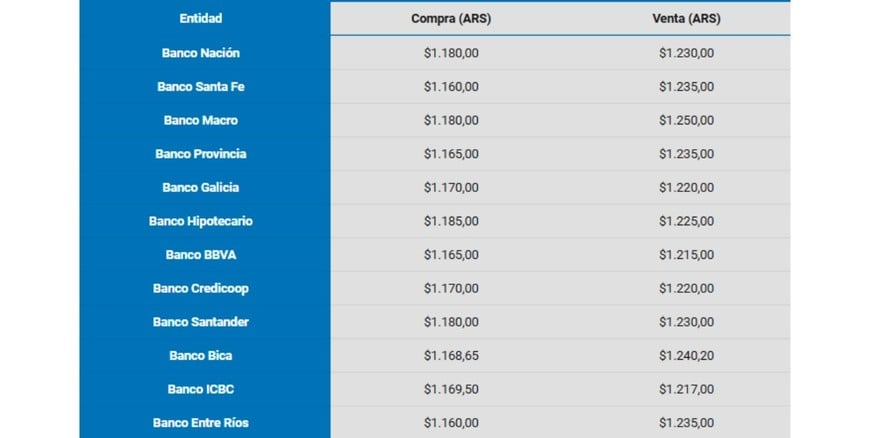Select Banco Macro's venta value $1.250,00

coord(686,120)
